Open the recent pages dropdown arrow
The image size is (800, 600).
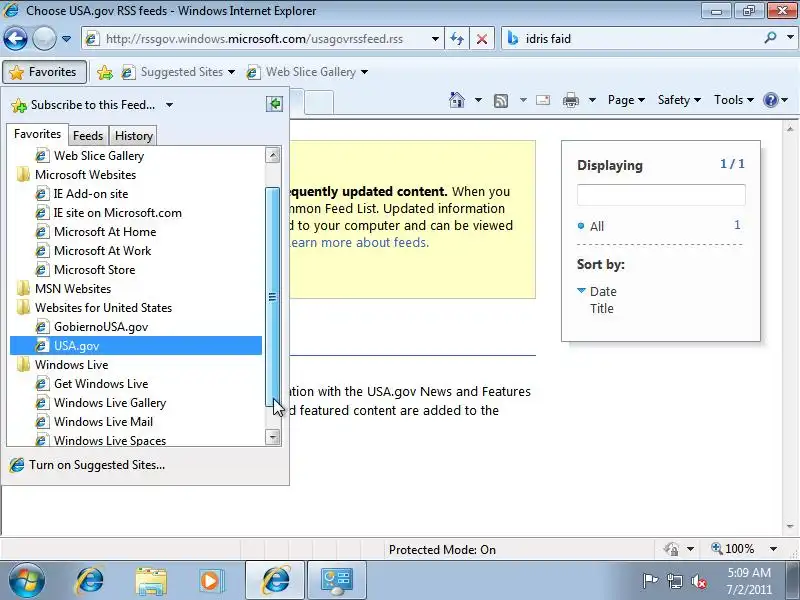(66, 39)
